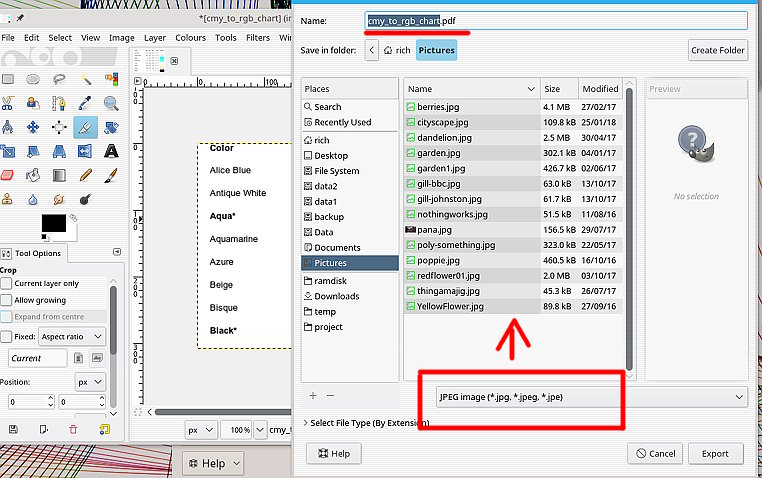Enable the Fixed checkbox

(x=6, y=337)
